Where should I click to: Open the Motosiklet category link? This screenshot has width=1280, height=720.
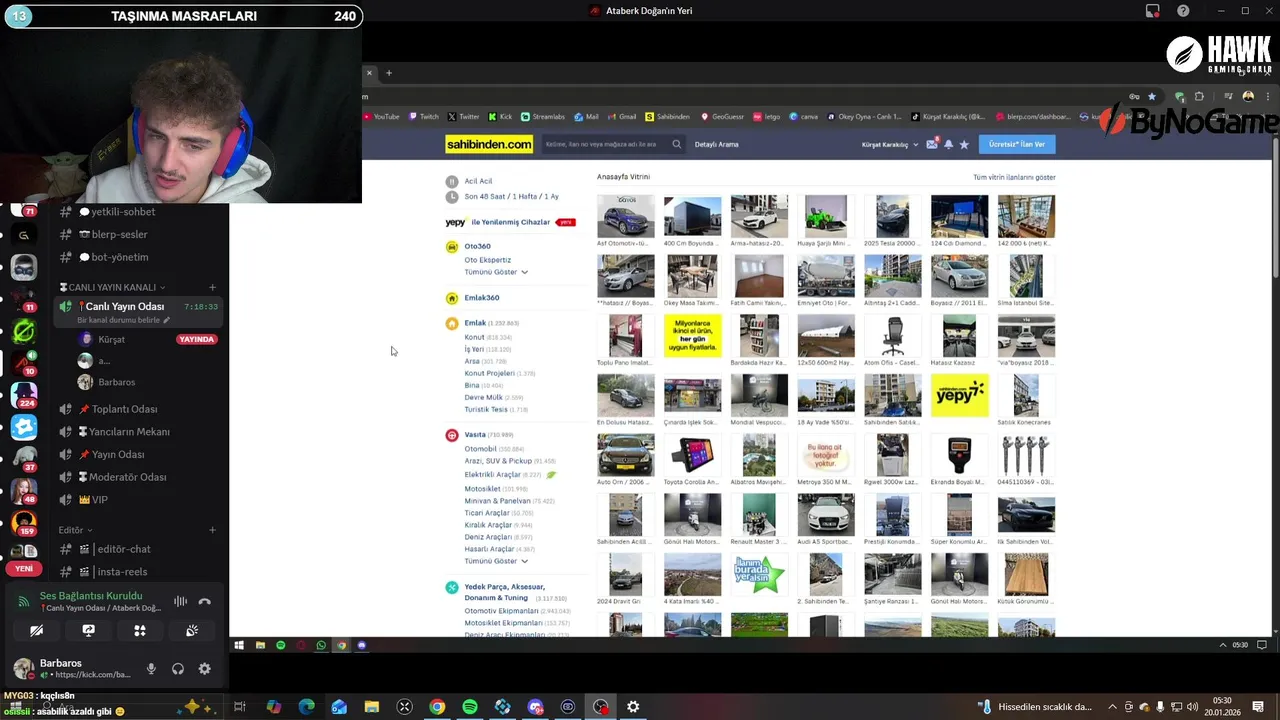(482, 489)
